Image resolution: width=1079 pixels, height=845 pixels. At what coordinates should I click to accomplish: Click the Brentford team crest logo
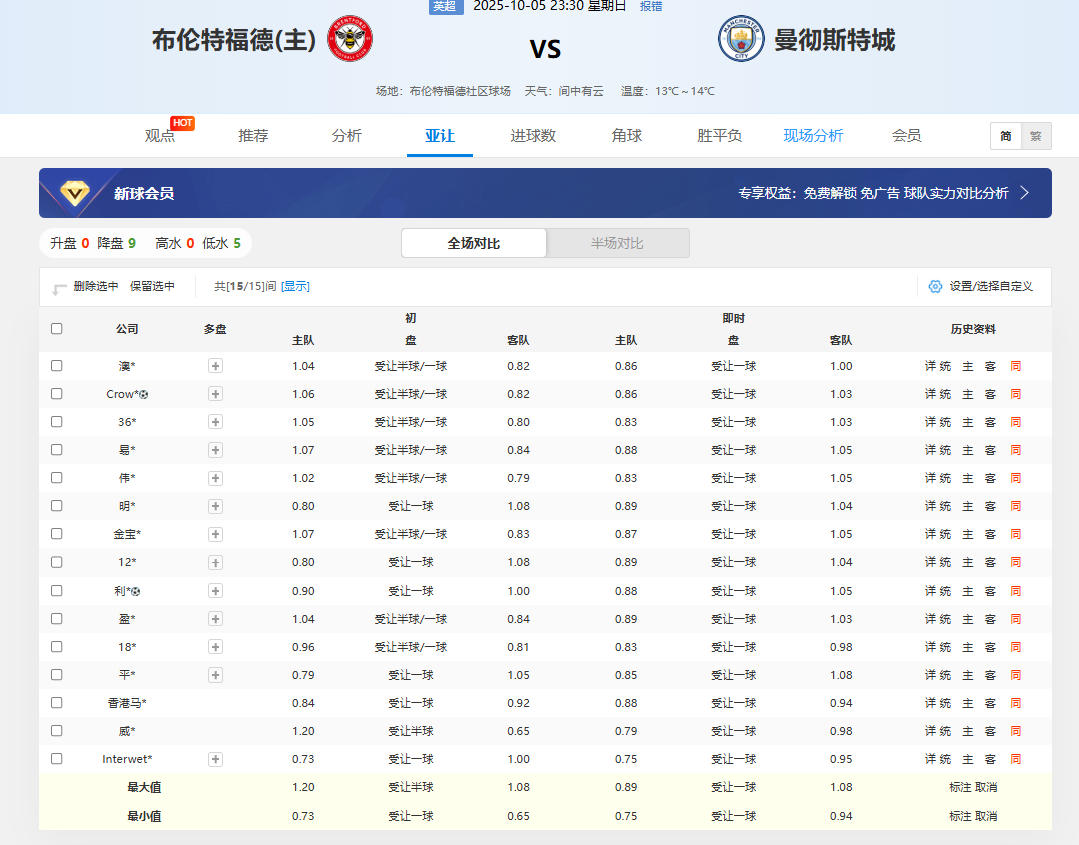(x=350, y=40)
